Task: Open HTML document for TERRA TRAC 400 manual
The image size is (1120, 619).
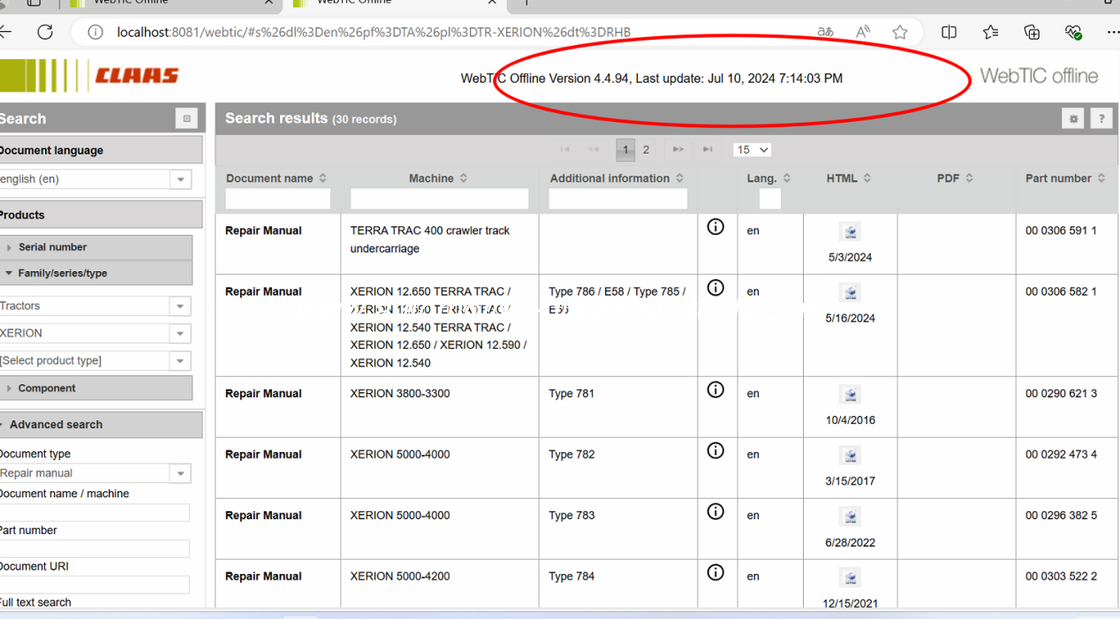Action: 850,233
